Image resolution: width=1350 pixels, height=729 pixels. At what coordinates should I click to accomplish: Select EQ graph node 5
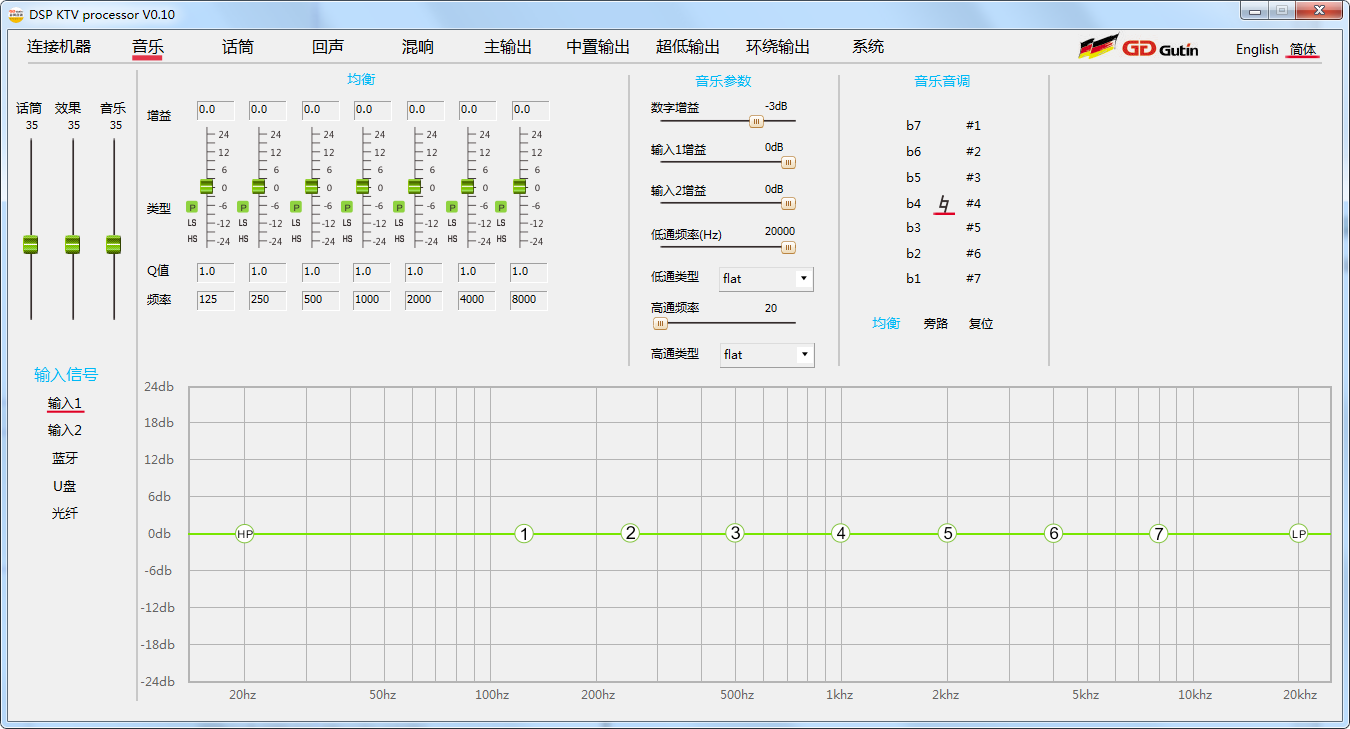click(x=948, y=533)
